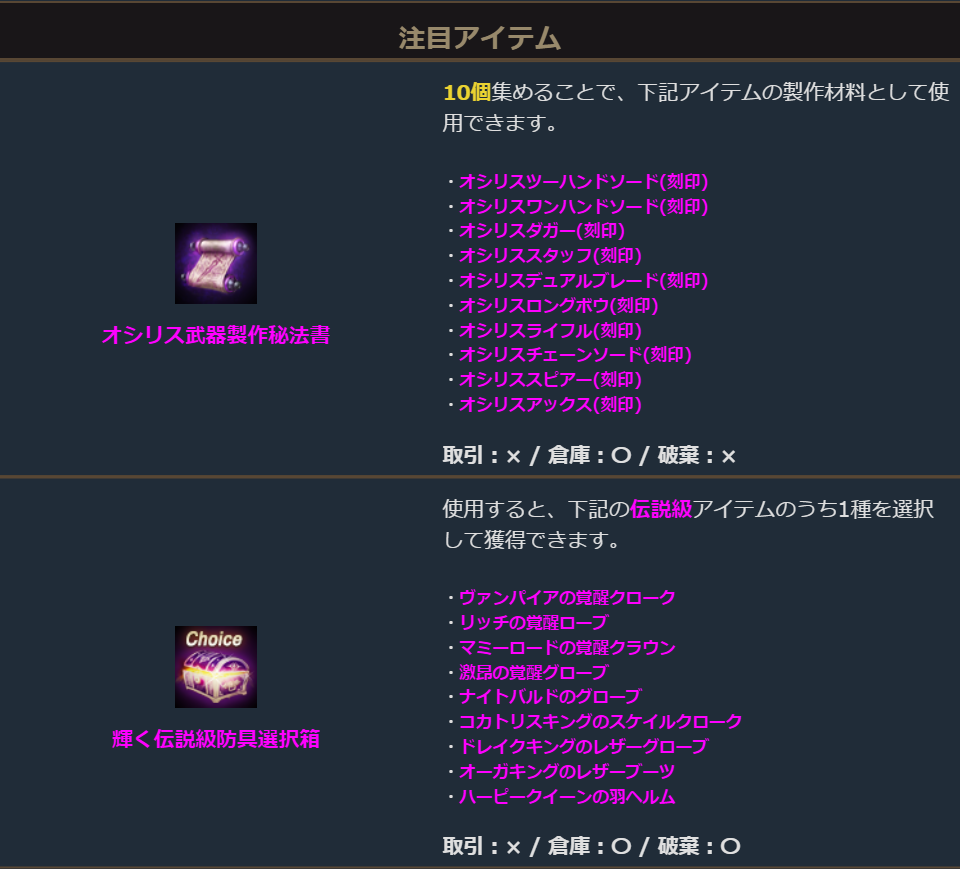Select リッチの覚醒ローブ item
960x869 pixels.
pyautogui.click(x=533, y=623)
